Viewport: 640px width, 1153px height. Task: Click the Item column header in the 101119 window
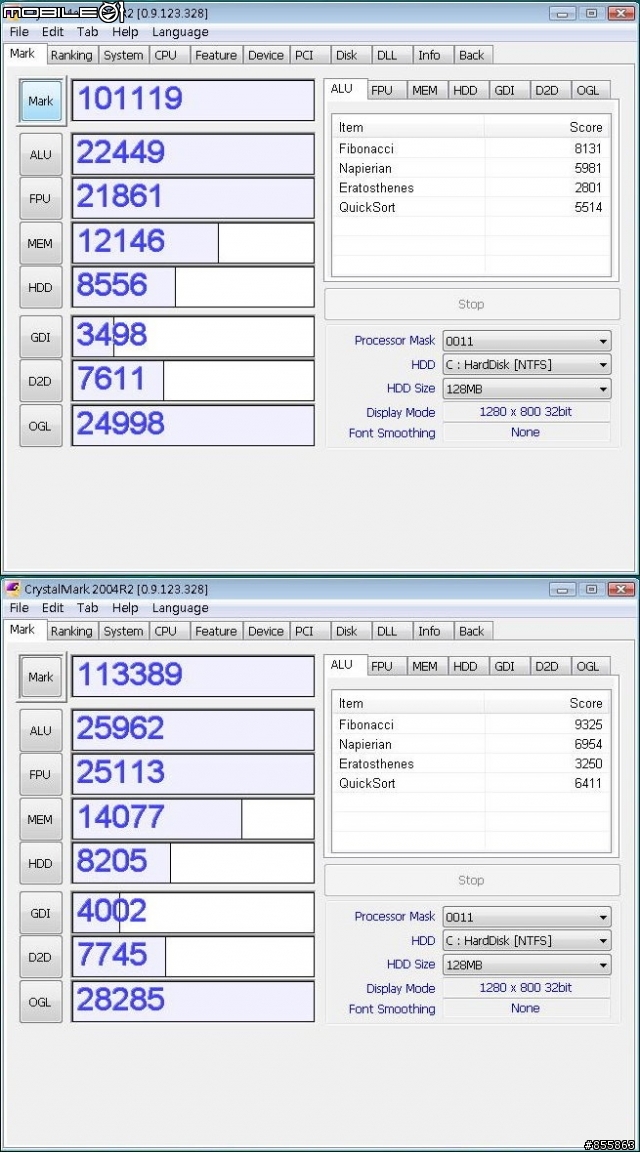(x=408, y=127)
